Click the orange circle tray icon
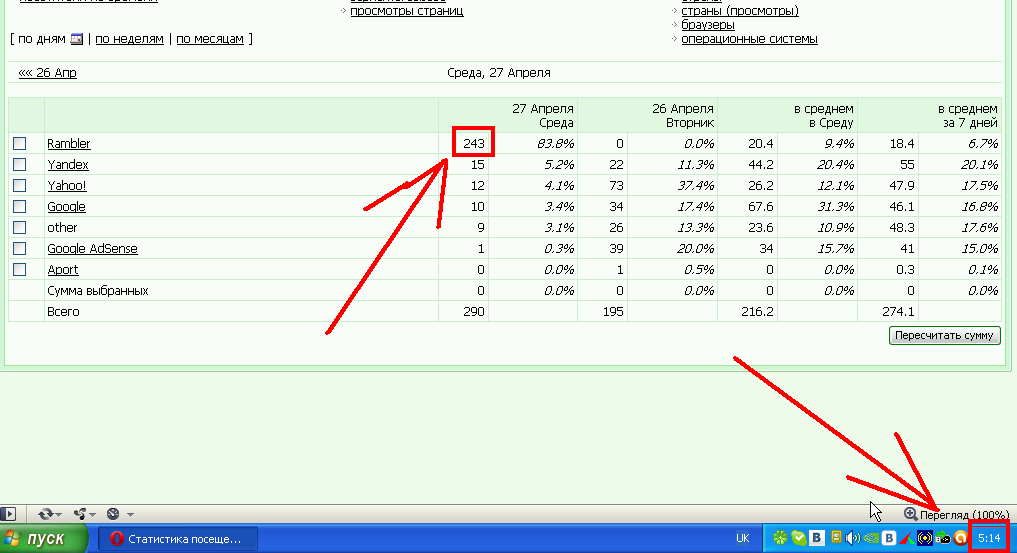 click(x=961, y=538)
